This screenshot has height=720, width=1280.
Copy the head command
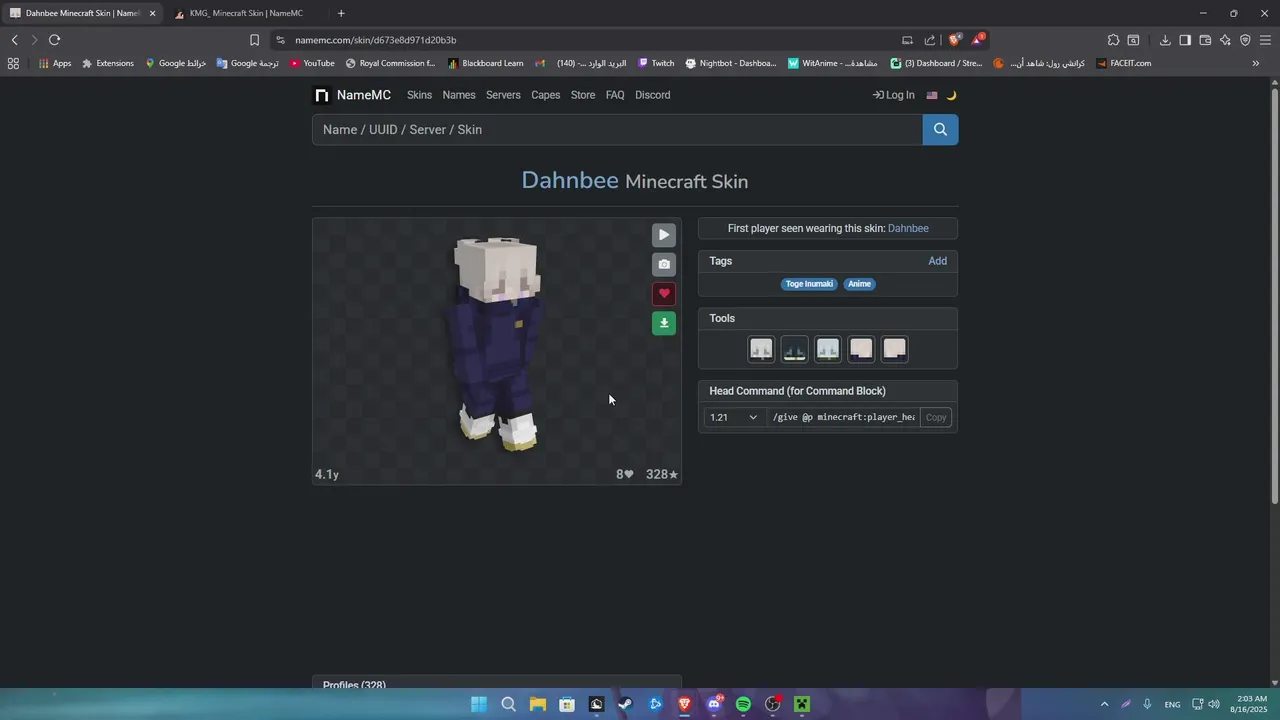[x=936, y=417]
